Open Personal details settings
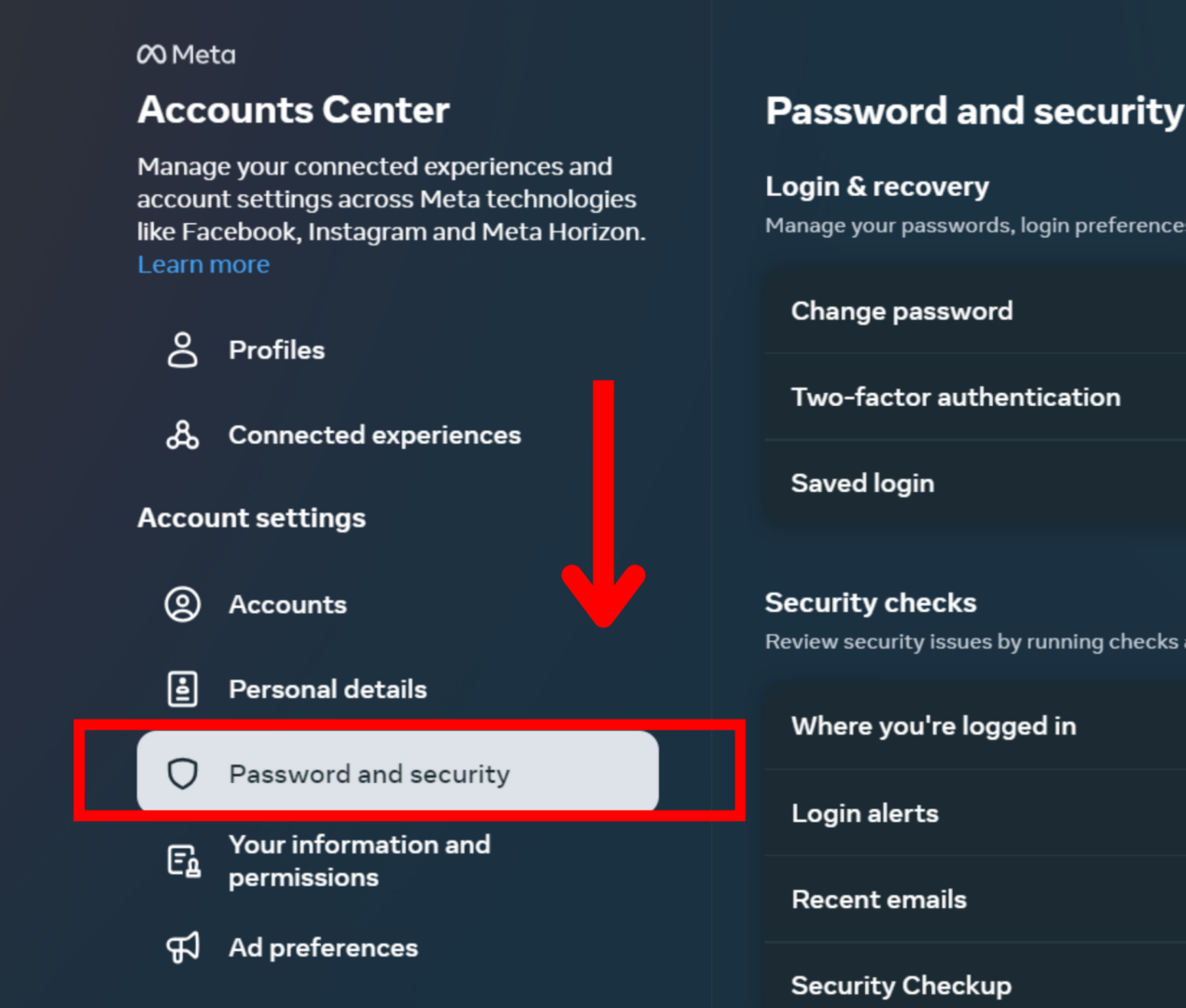The width and height of the screenshot is (1186, 1008). click(328, 689)
